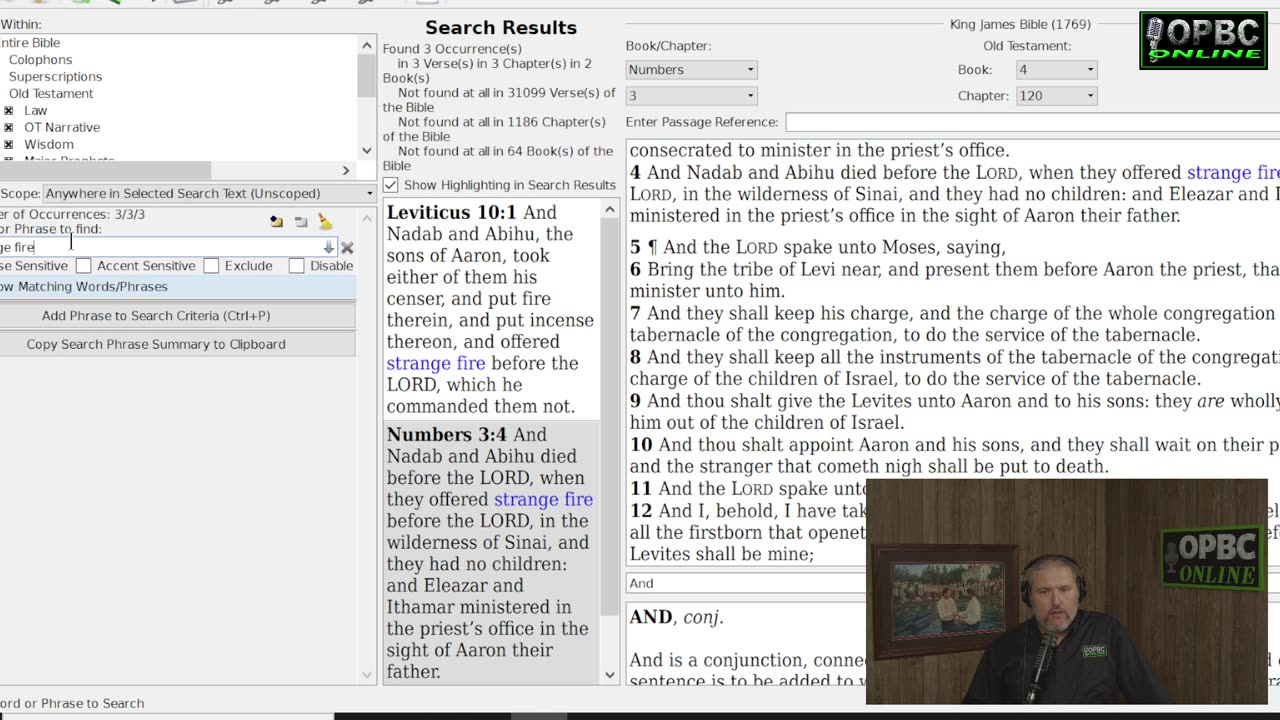Viewport: 1280px width, 720px height.
Task: Enable the Exclude checkbox
Action: pos(211,266)
